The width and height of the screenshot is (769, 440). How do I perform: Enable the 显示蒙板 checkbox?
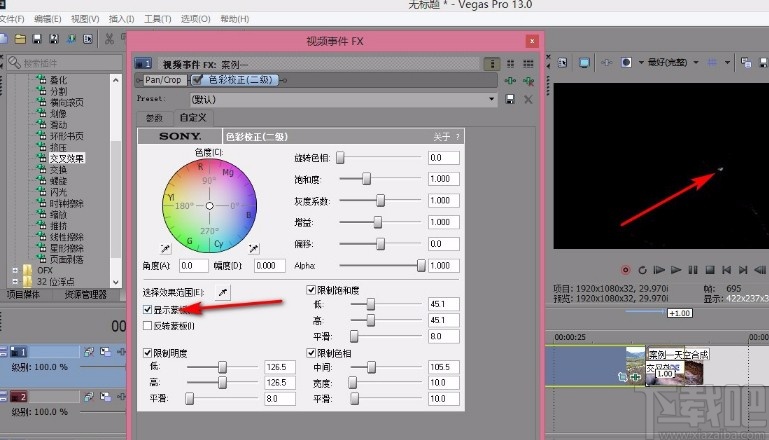click(x=148, y=311)
